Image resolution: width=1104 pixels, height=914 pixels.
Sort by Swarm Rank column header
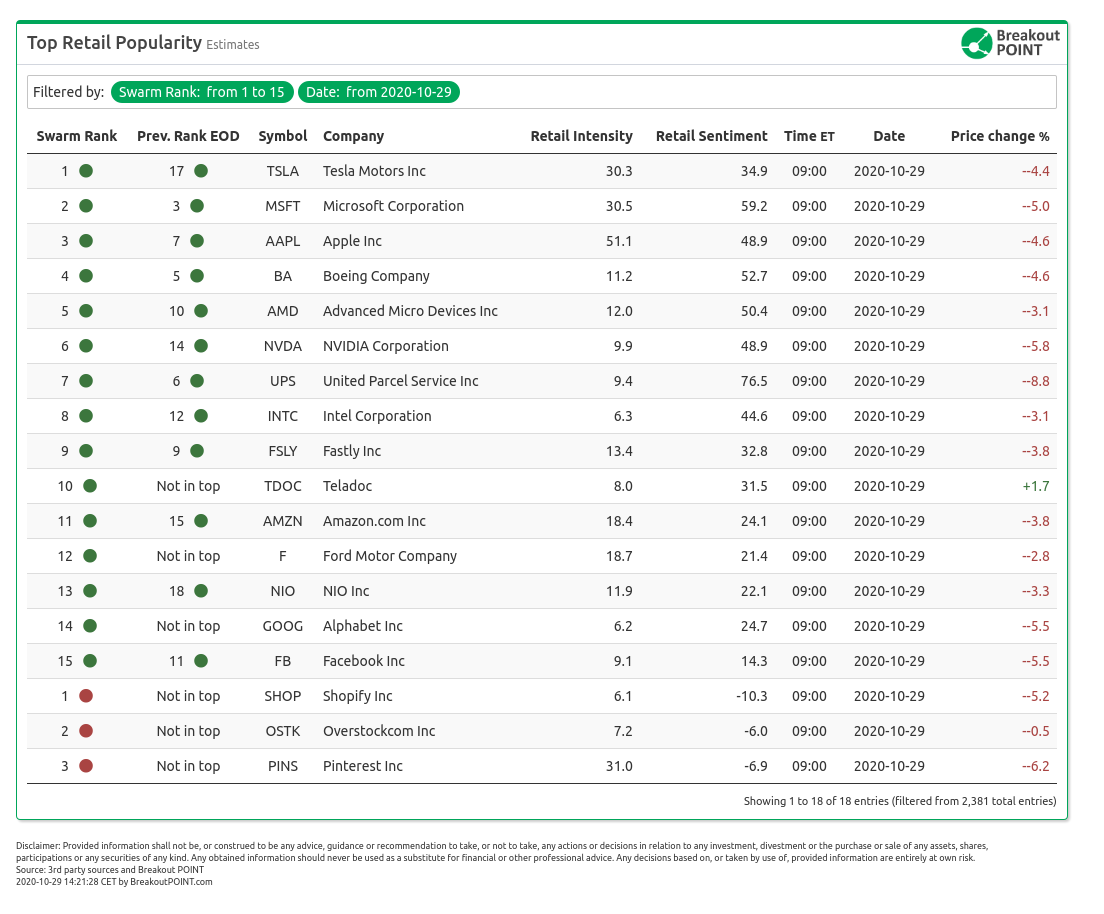pyautogui.click(x=77, y=136)
